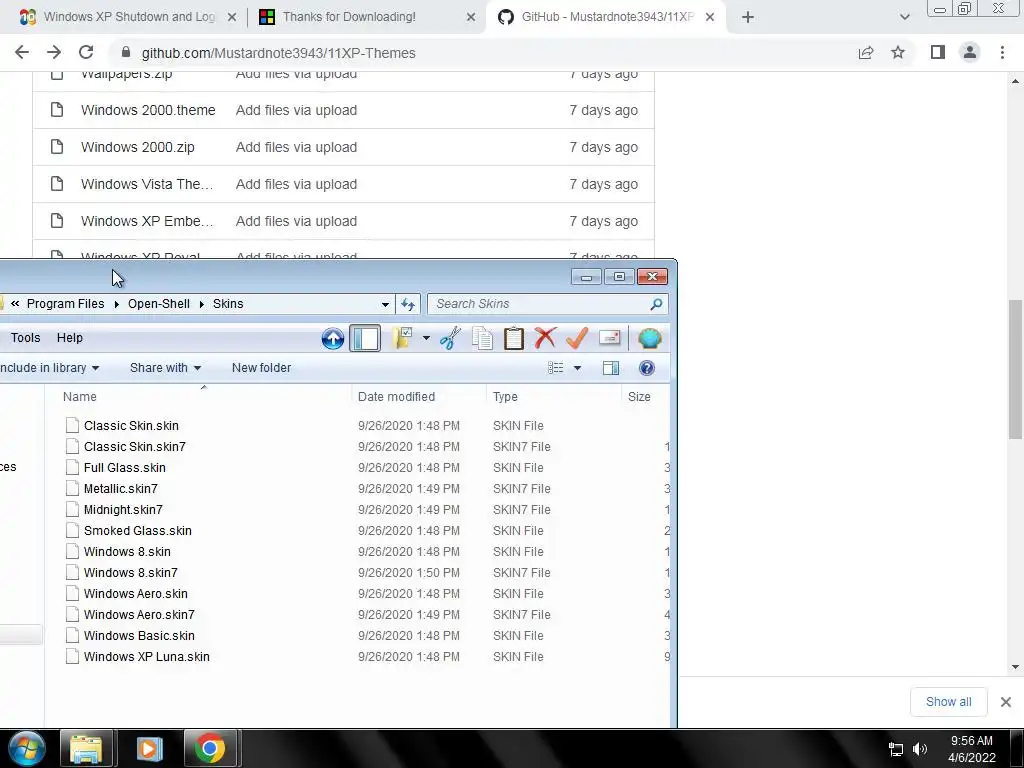Image resolution: width=1024 pixels, height=768 pixels.
Task: Close the Thanks for Downloading tab
Action: coord(471,17)
